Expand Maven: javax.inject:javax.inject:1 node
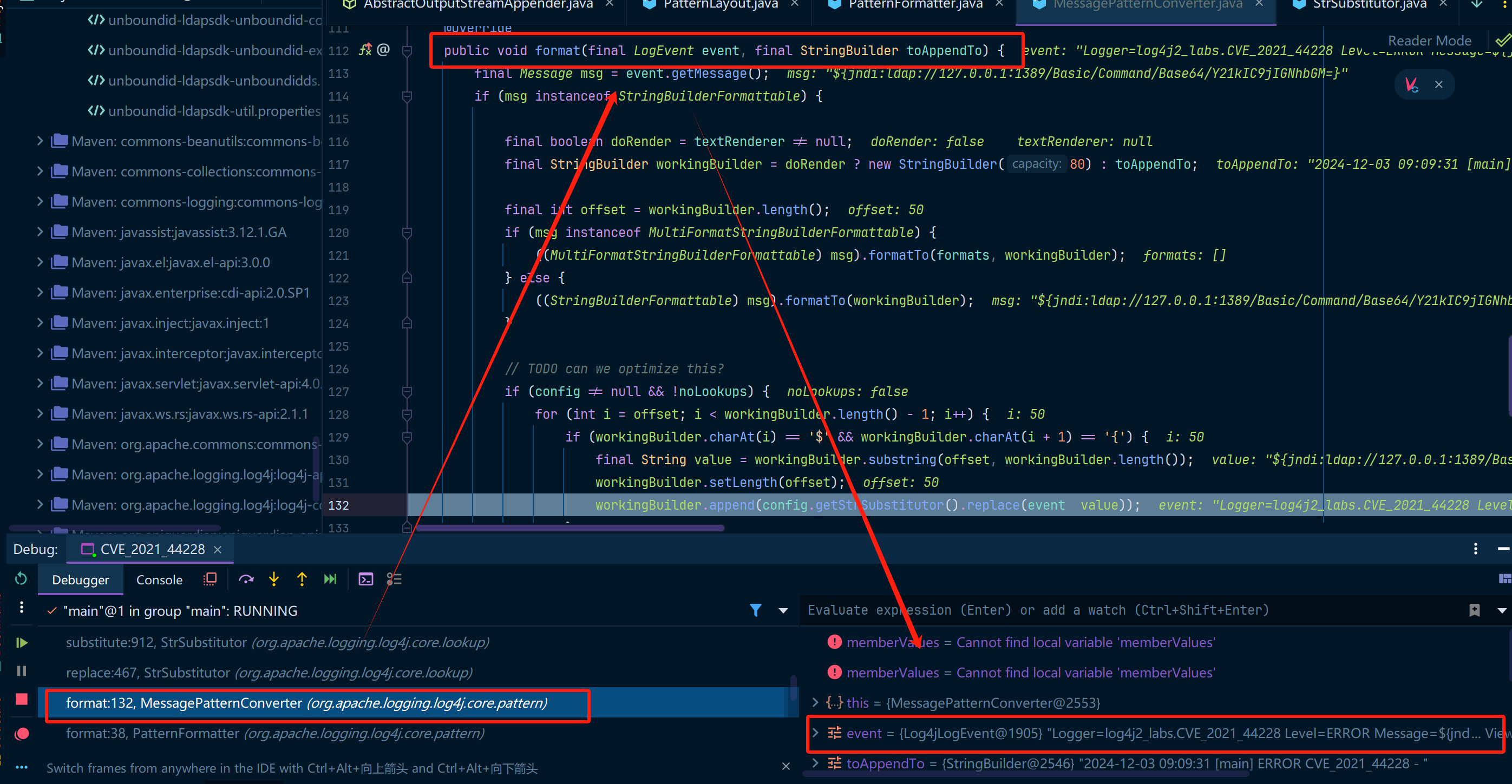Viewport: 1512px width, 784px height. tap(40, 323)
